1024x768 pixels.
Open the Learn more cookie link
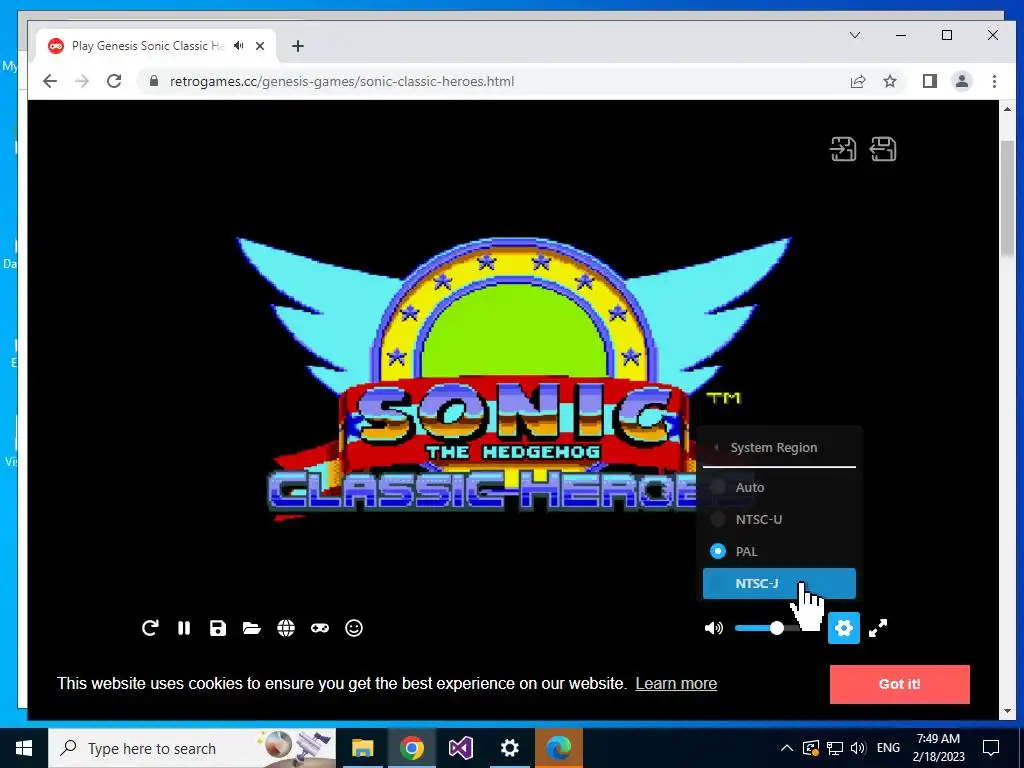pos(676,683)
